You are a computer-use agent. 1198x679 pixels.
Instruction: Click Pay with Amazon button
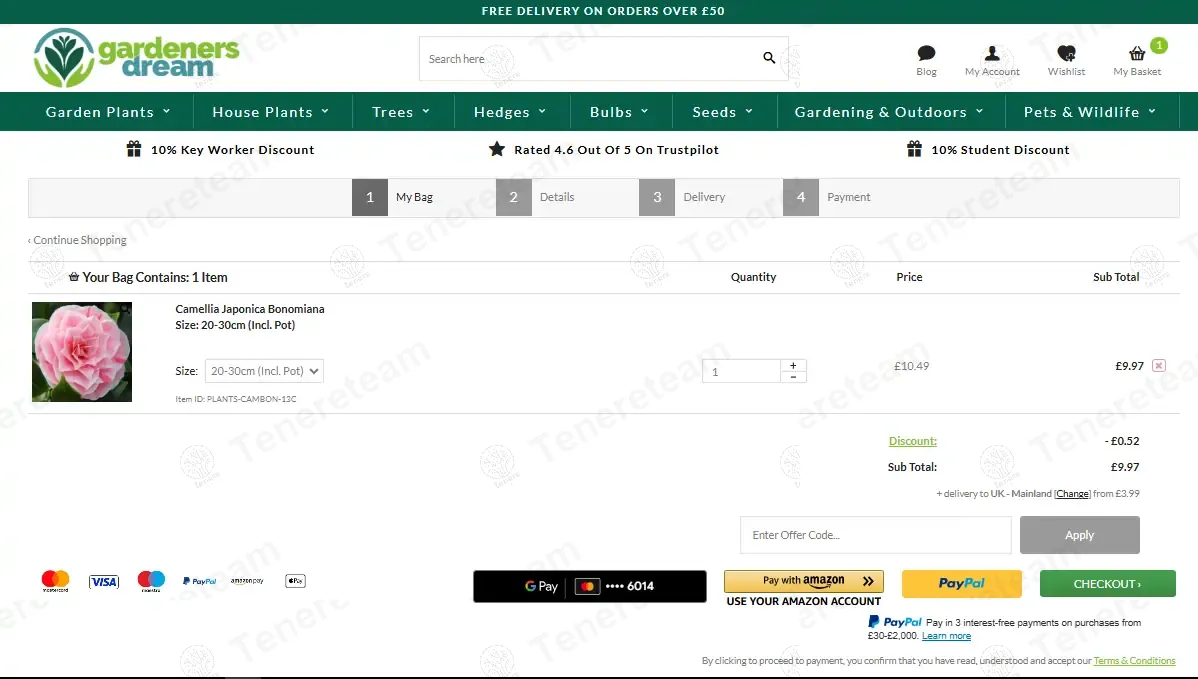pyautogui.click(x=804, y=581)
